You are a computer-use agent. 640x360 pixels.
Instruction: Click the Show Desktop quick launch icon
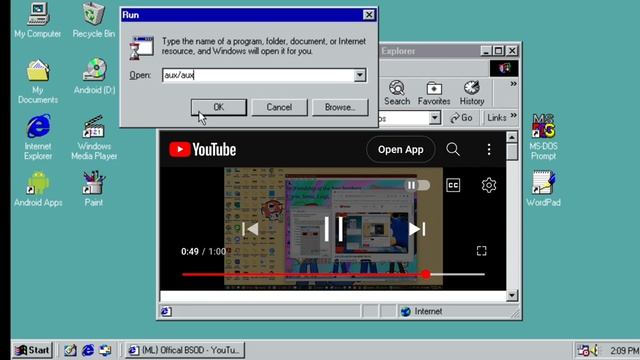tap(70, 350)
